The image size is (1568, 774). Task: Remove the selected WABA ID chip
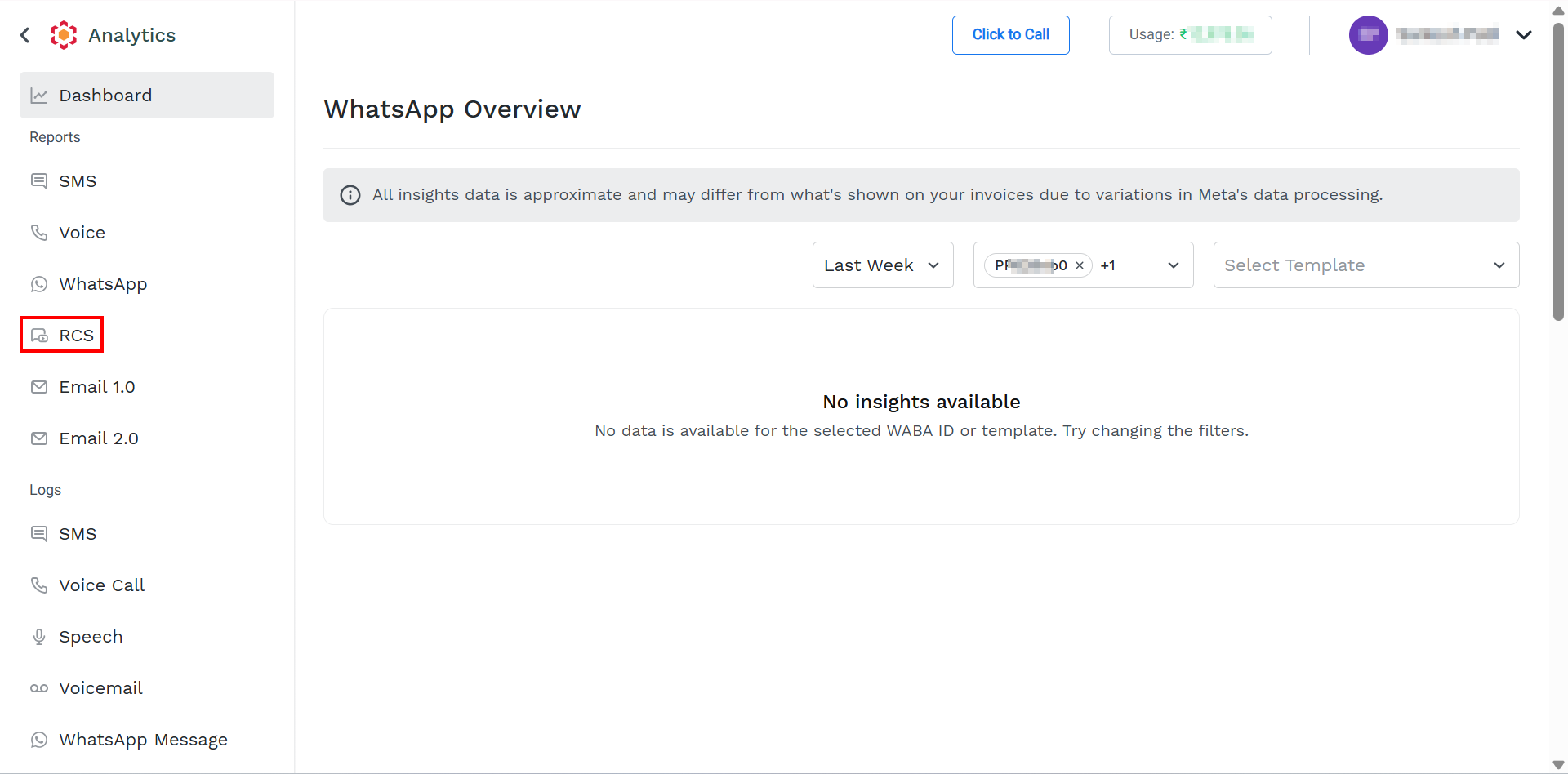click(1080, 265)
